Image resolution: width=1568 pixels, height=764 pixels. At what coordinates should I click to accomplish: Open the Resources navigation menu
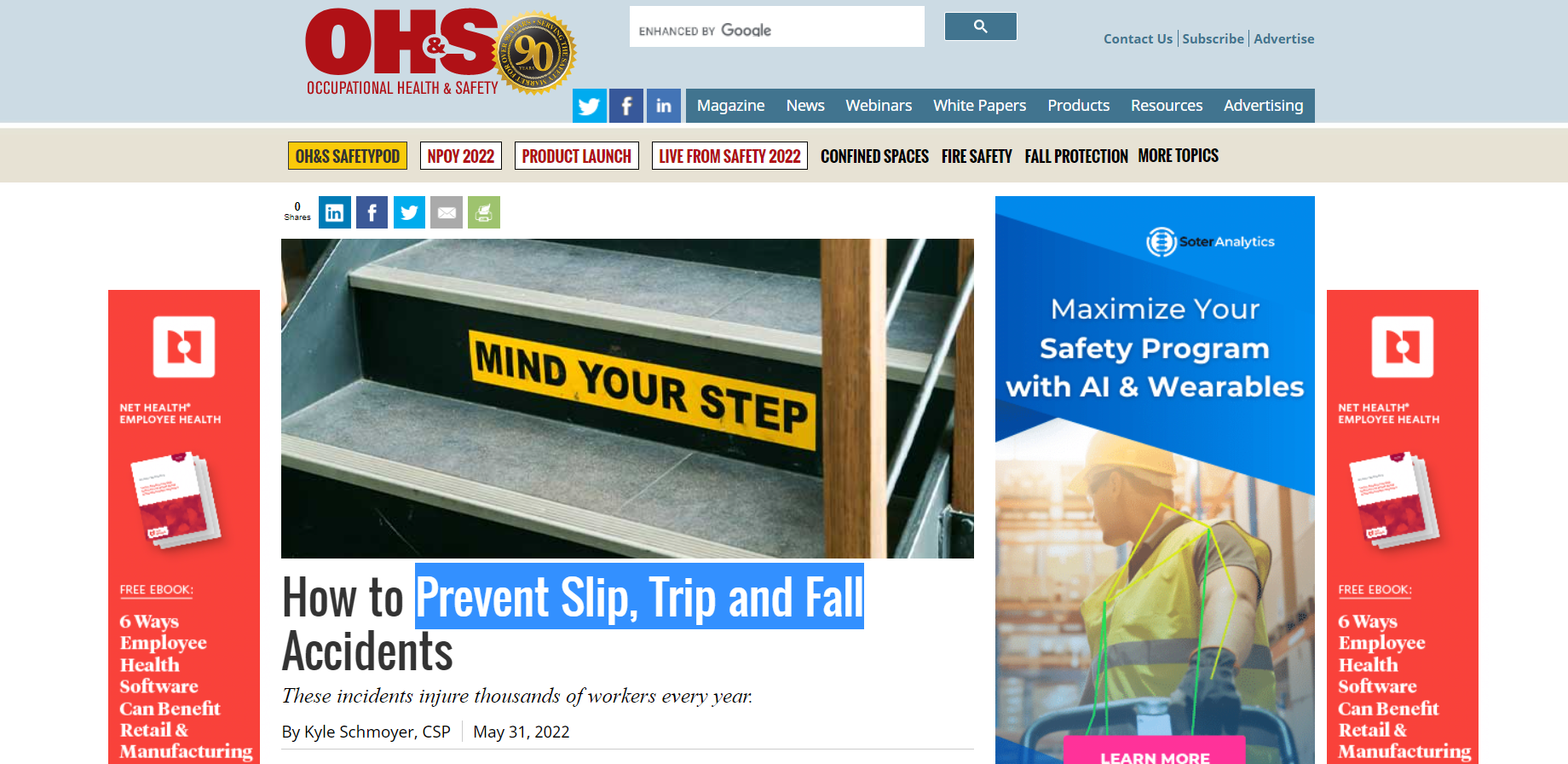tap(1167, 106)
